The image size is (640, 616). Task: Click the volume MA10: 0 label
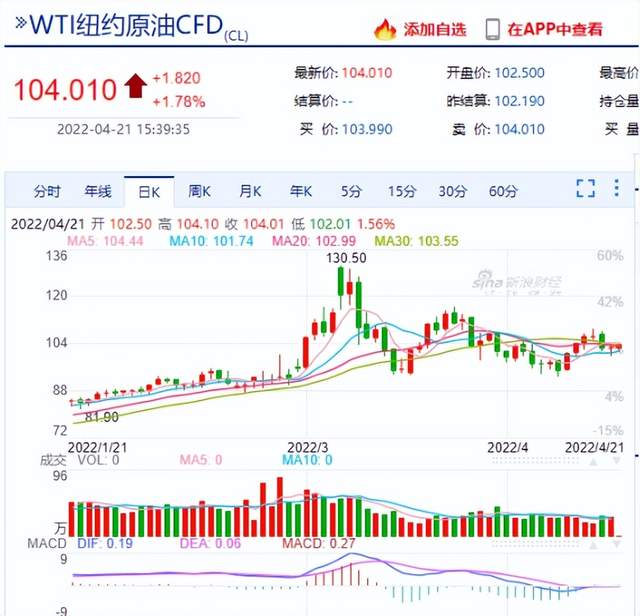[307, 460]
